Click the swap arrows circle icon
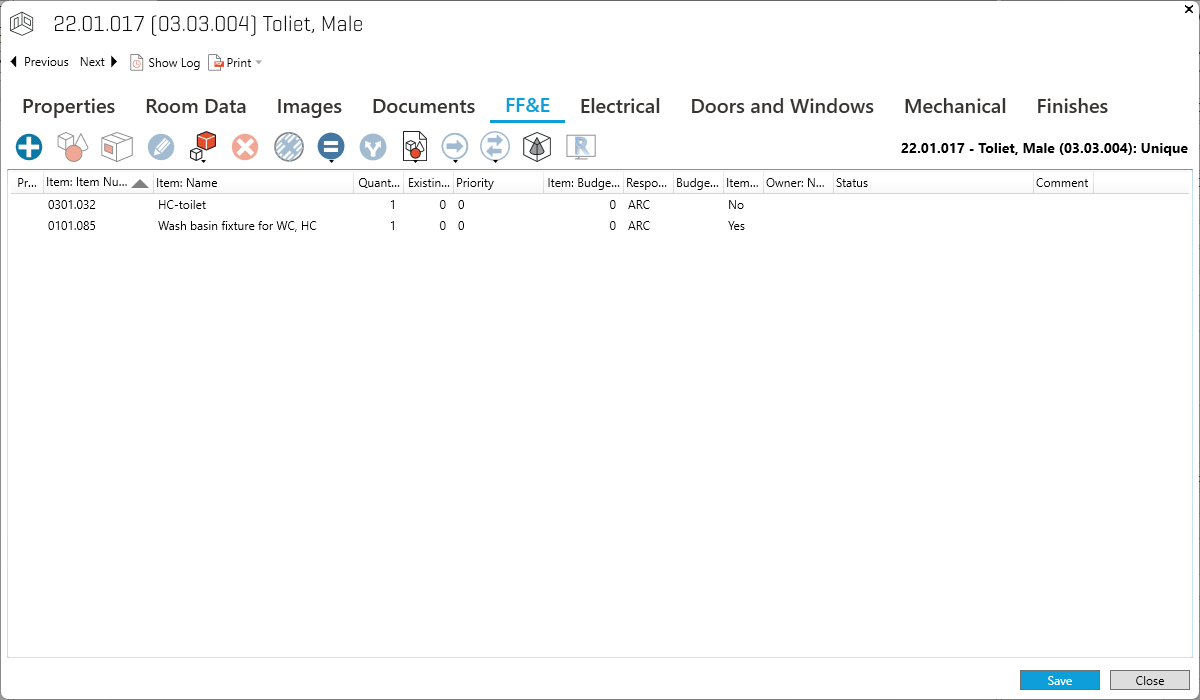Image resolution: width=1200 pixels, height=700 pixels. pyautogui.click(x=495, y=147)
